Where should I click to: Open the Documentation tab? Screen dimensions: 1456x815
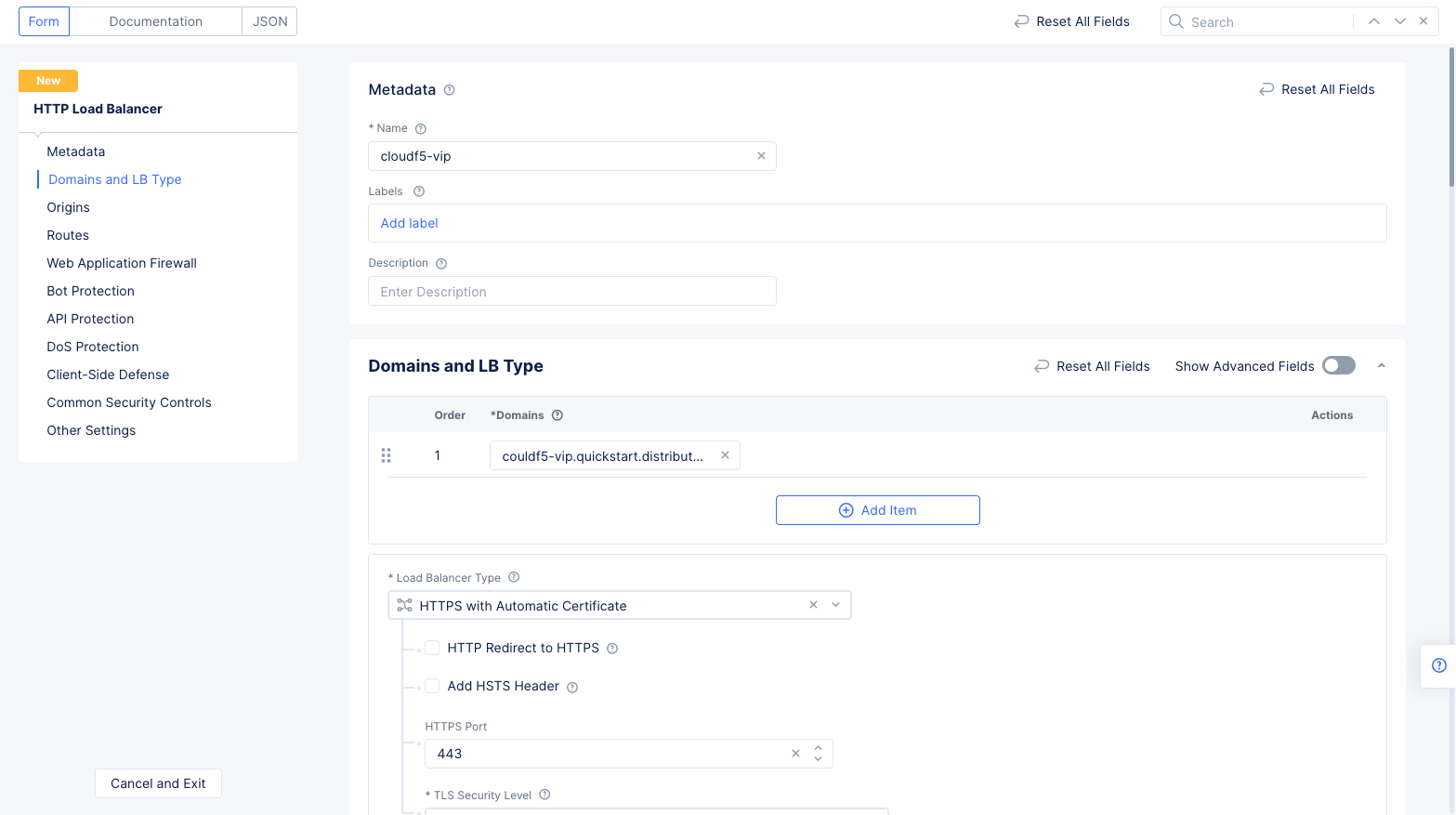[x=154, y=20]
